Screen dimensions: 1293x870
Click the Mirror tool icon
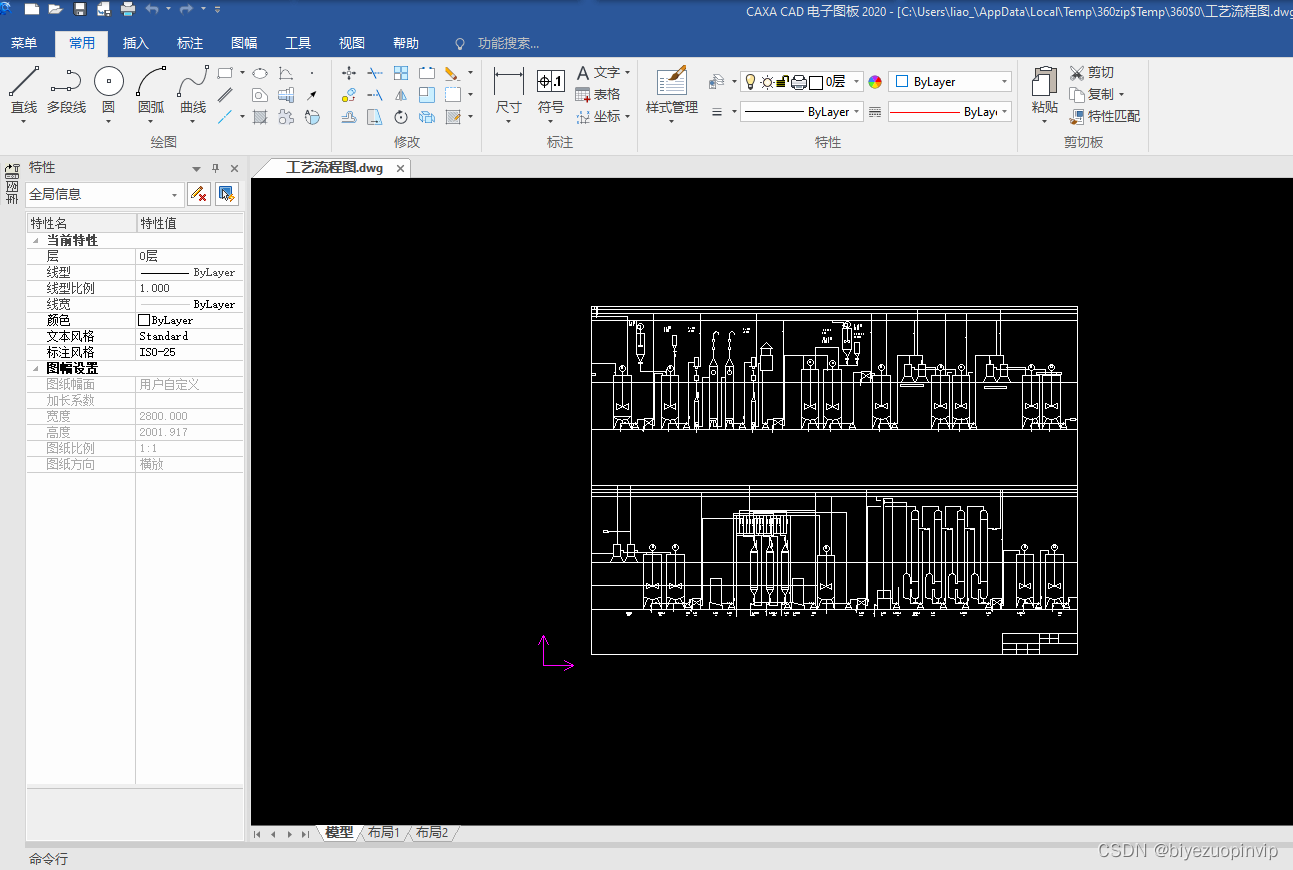click(x=401, y=95)
